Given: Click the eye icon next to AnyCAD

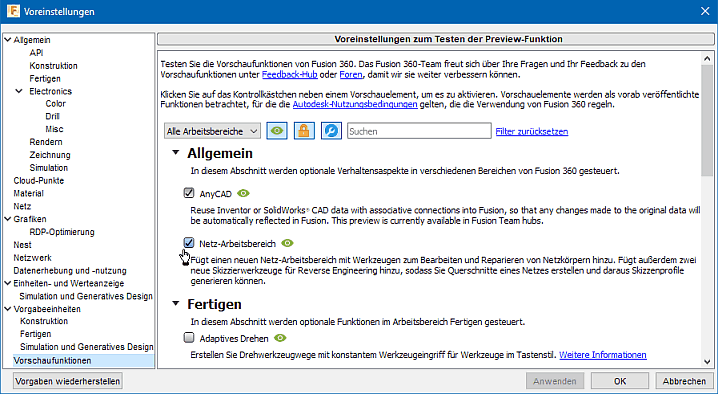Looking at the screenshot, I should (244, 193).
